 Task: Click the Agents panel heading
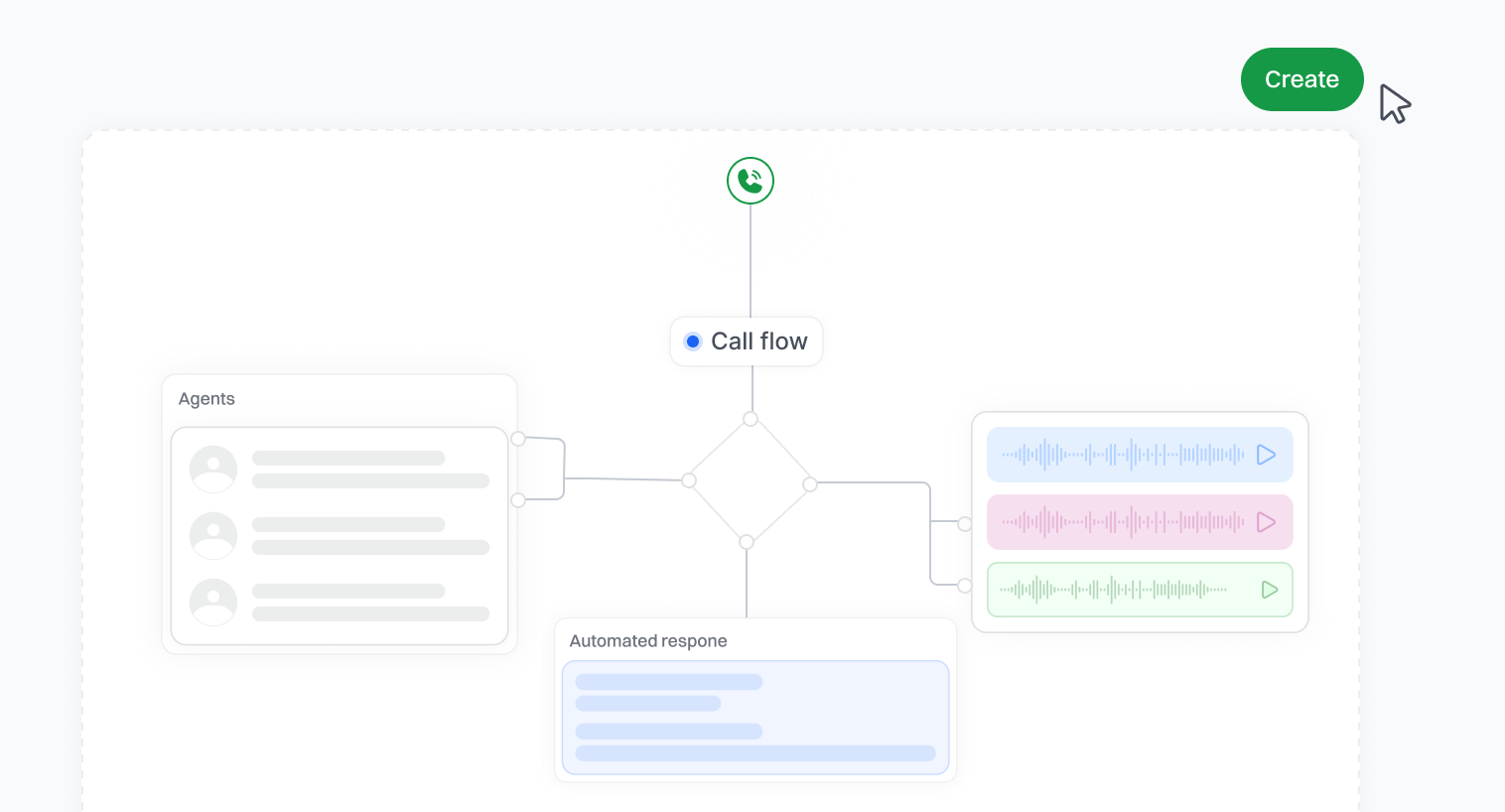206,399
